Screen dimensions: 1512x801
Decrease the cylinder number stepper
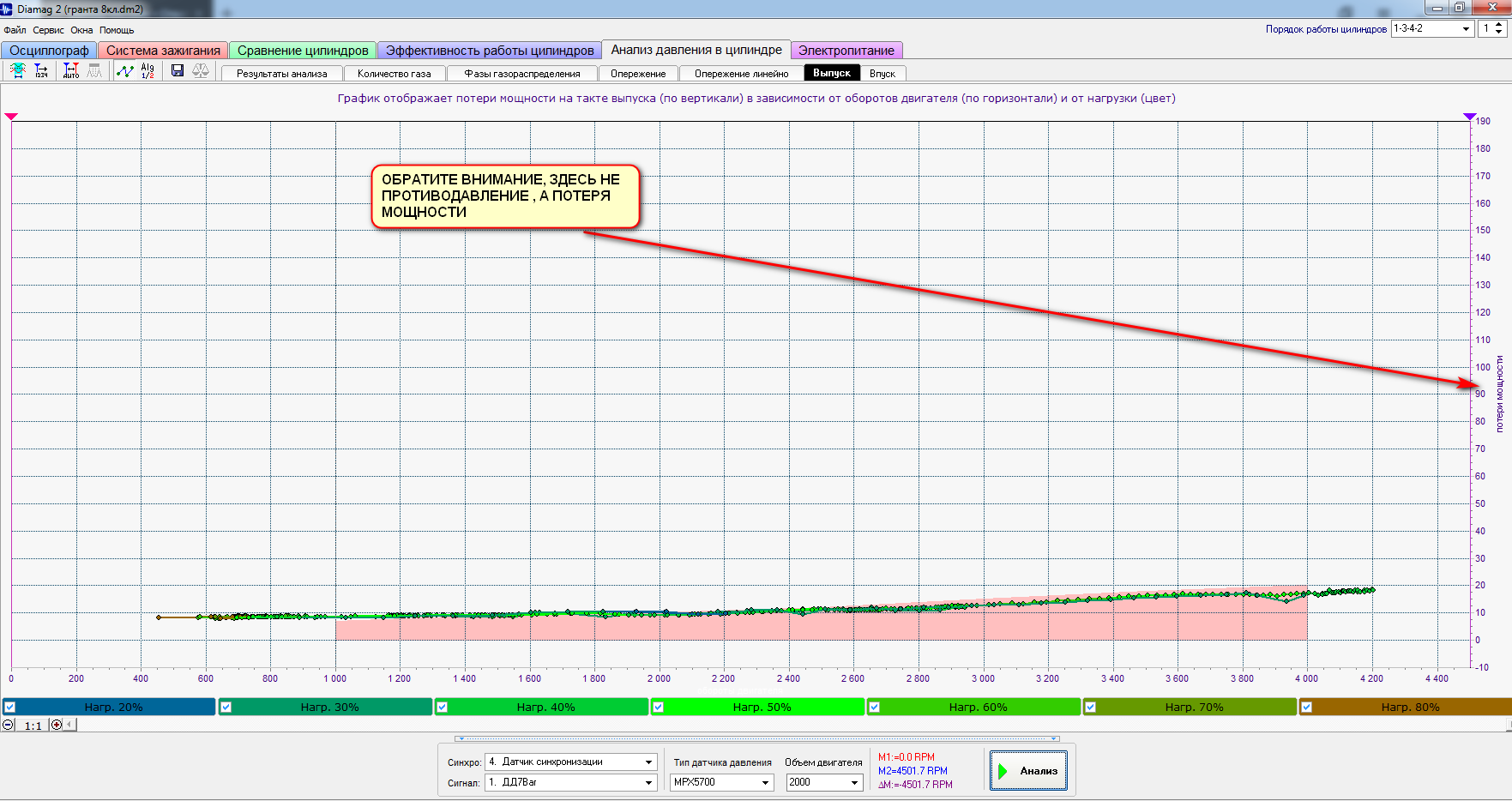[x=1498, y=33]
